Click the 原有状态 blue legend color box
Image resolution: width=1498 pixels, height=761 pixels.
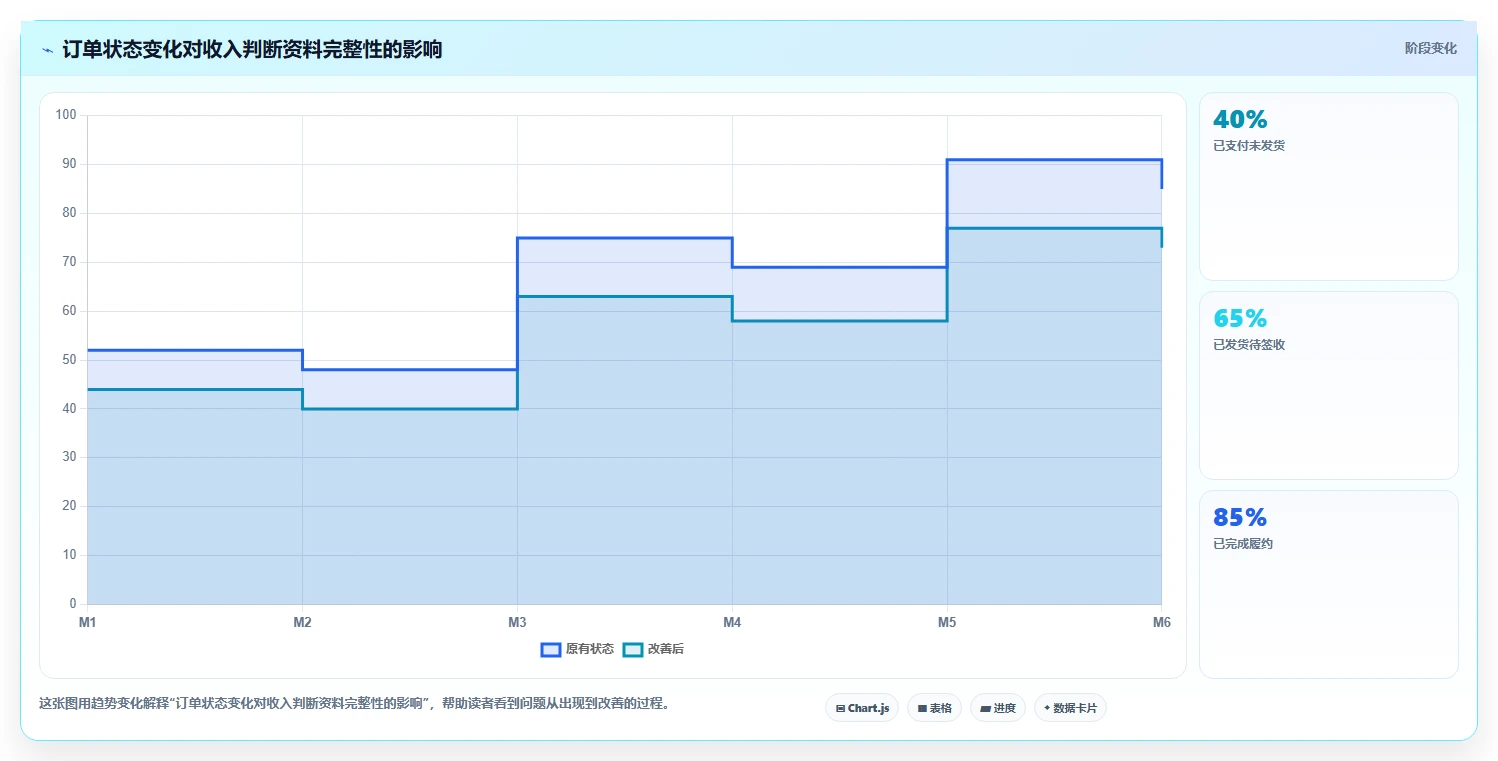coord(551,649)
